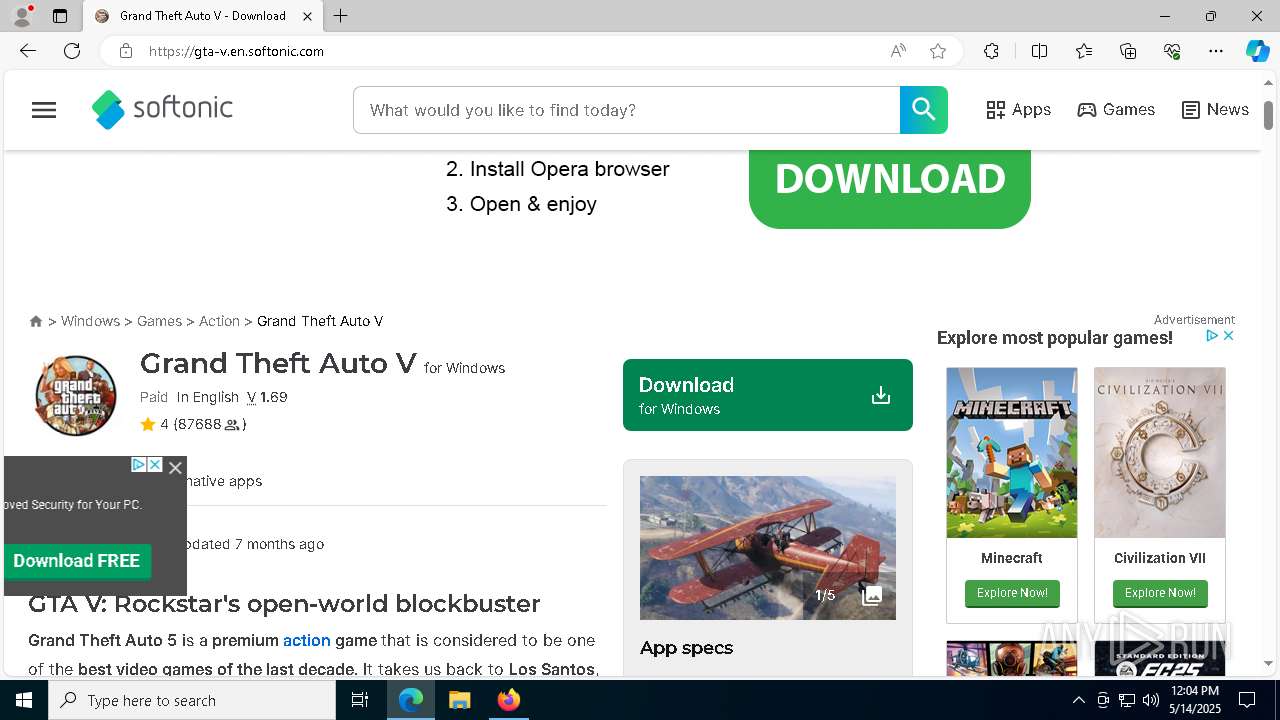Click the star rating icon
Image resolution: width=1280 pixels, height=720 pixels.
[148, 424]
